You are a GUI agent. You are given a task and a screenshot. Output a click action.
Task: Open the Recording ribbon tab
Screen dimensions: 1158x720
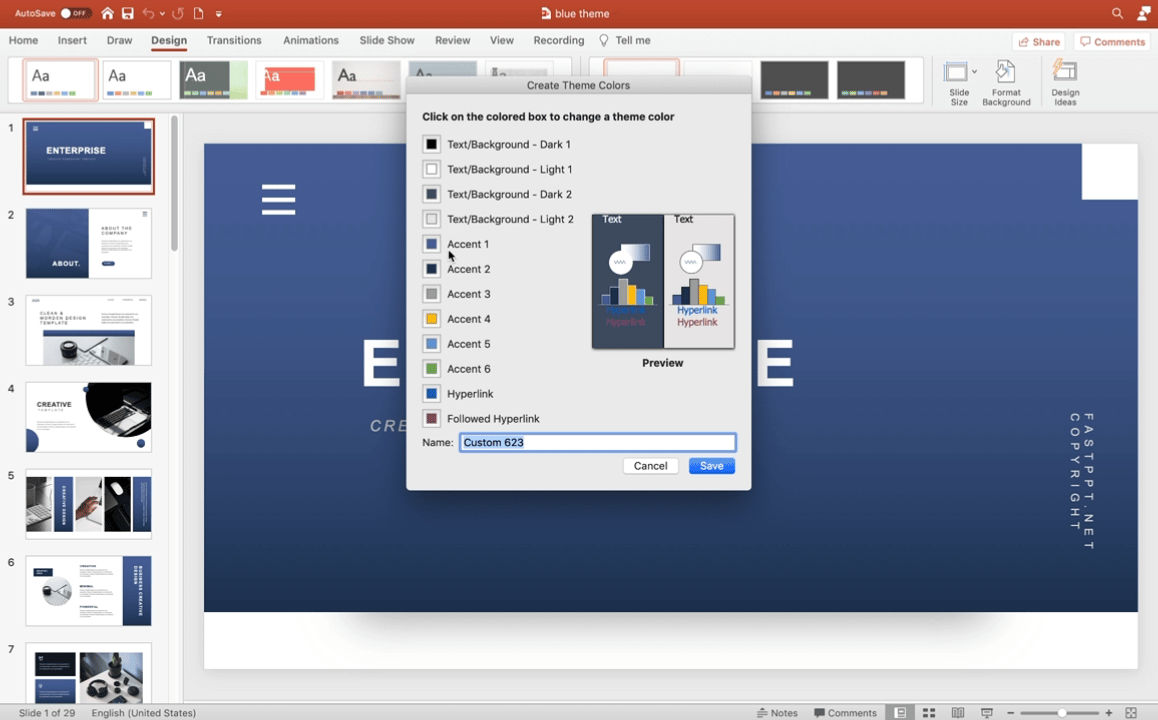[x=558, y=40]
